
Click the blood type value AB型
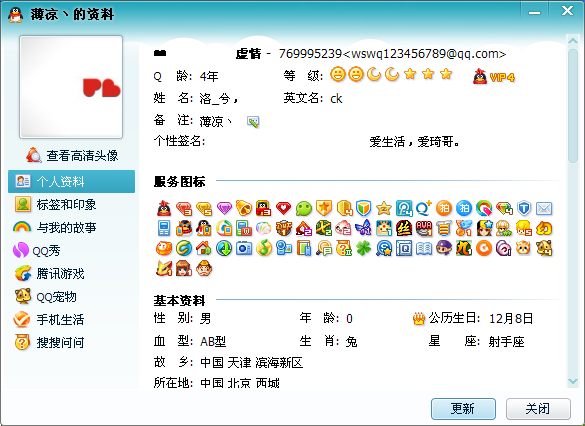(x=213, y=341)
